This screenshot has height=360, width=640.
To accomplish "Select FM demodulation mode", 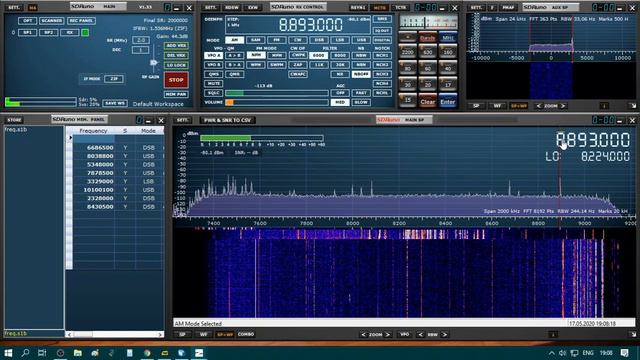I will (277, 40).
